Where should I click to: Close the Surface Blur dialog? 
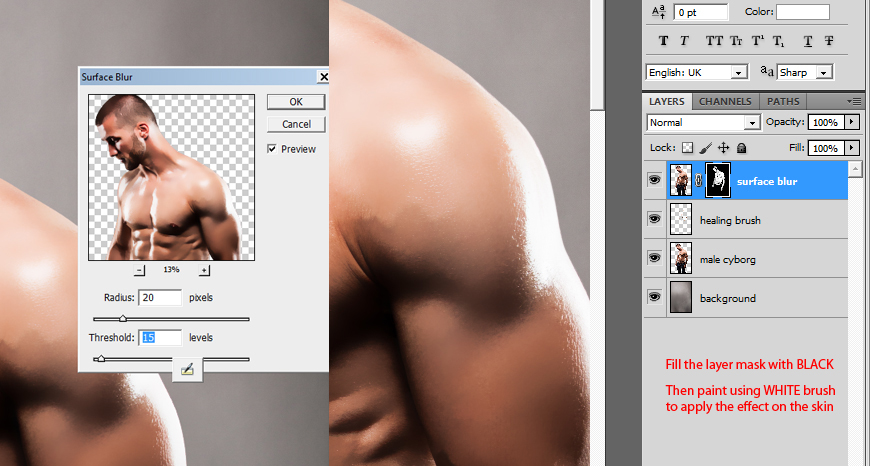tap(323, 77)
